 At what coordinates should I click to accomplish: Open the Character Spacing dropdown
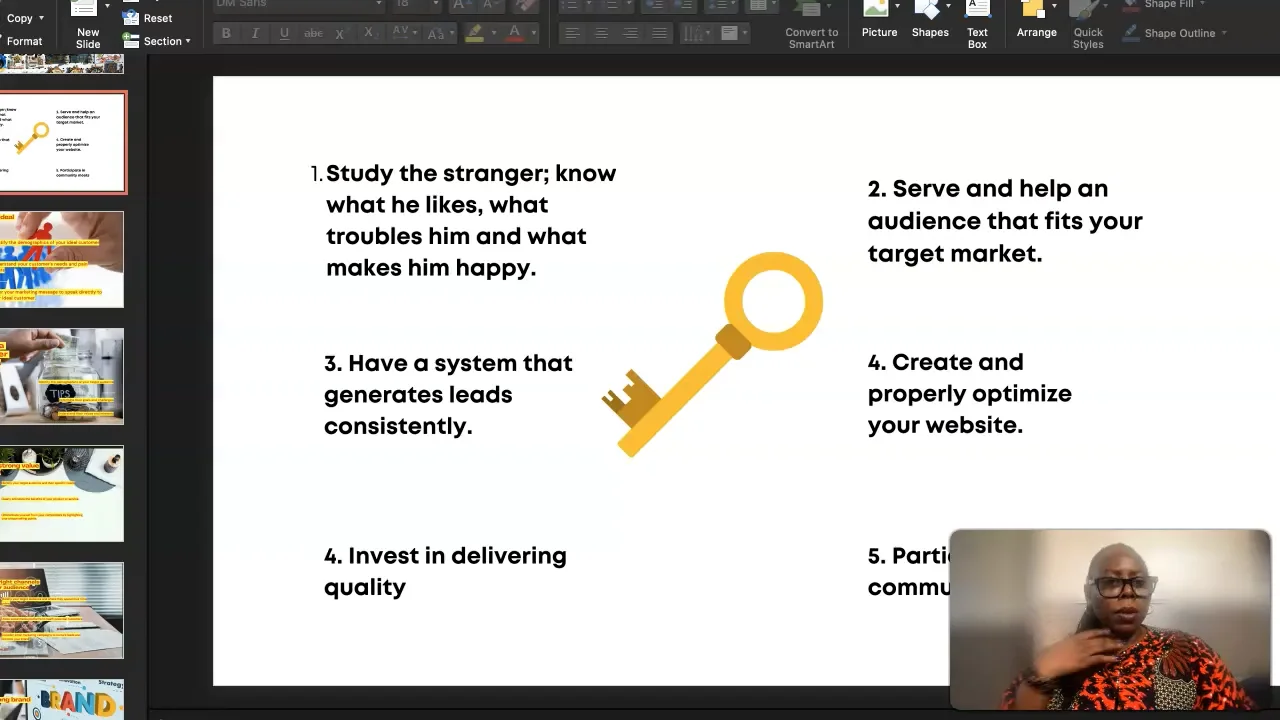tap(403, 33)
